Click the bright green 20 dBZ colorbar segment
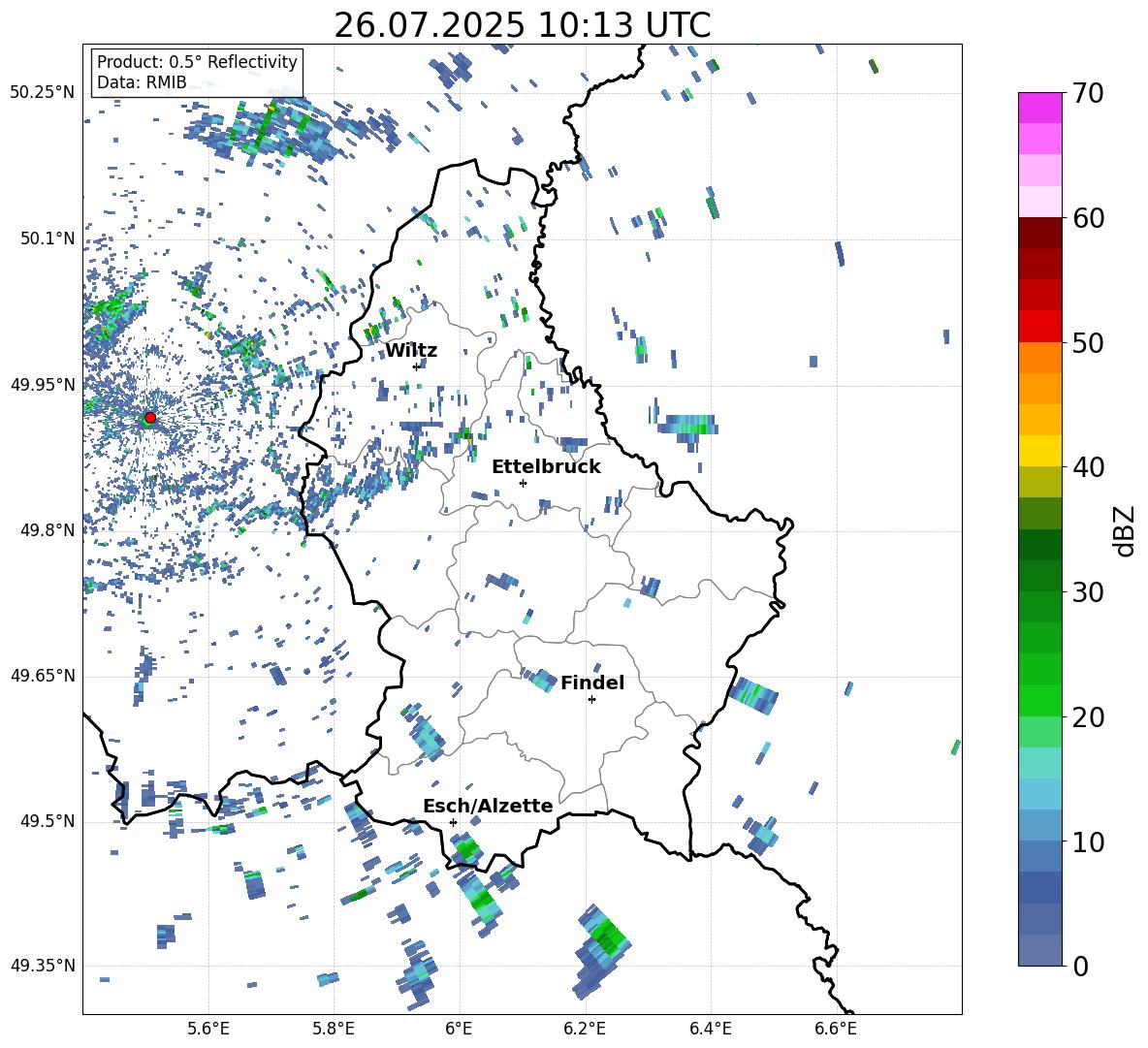This screenshot has width=1148, height=1048. tap(1039, 700)
